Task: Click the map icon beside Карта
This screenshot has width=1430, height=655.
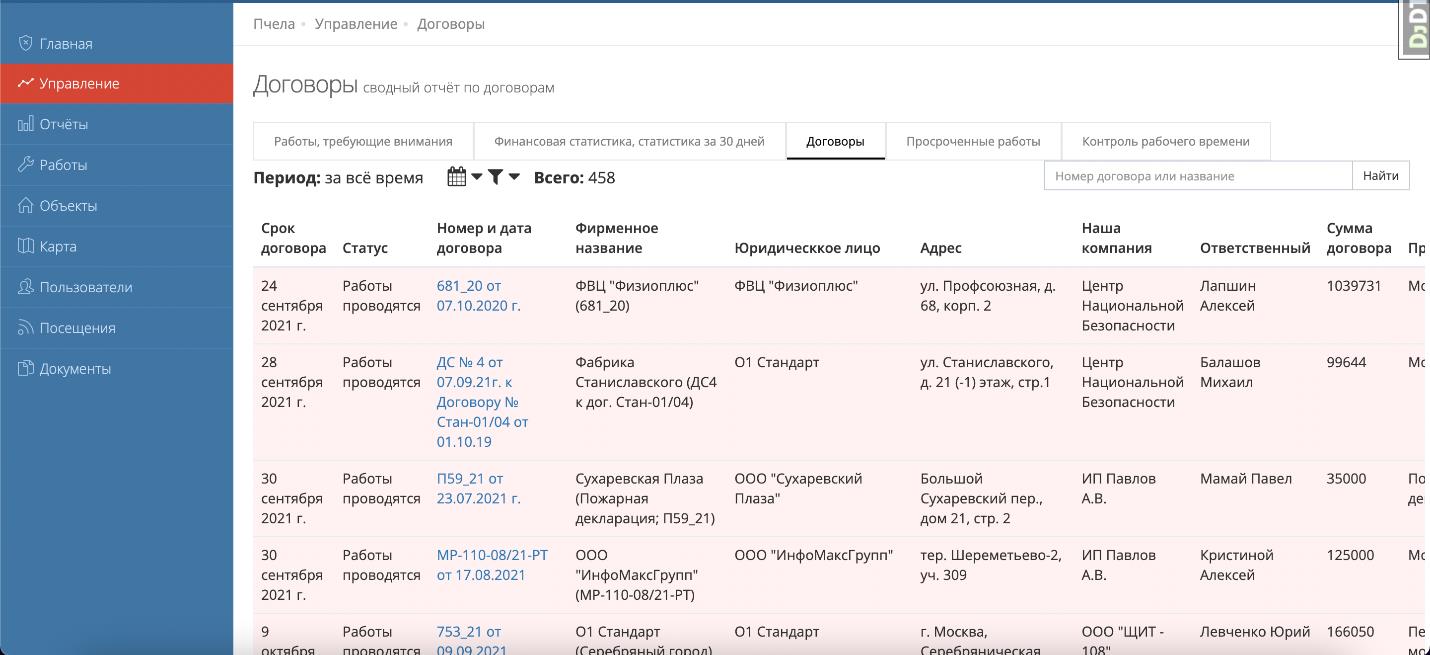Action: [x=26, y=246]
